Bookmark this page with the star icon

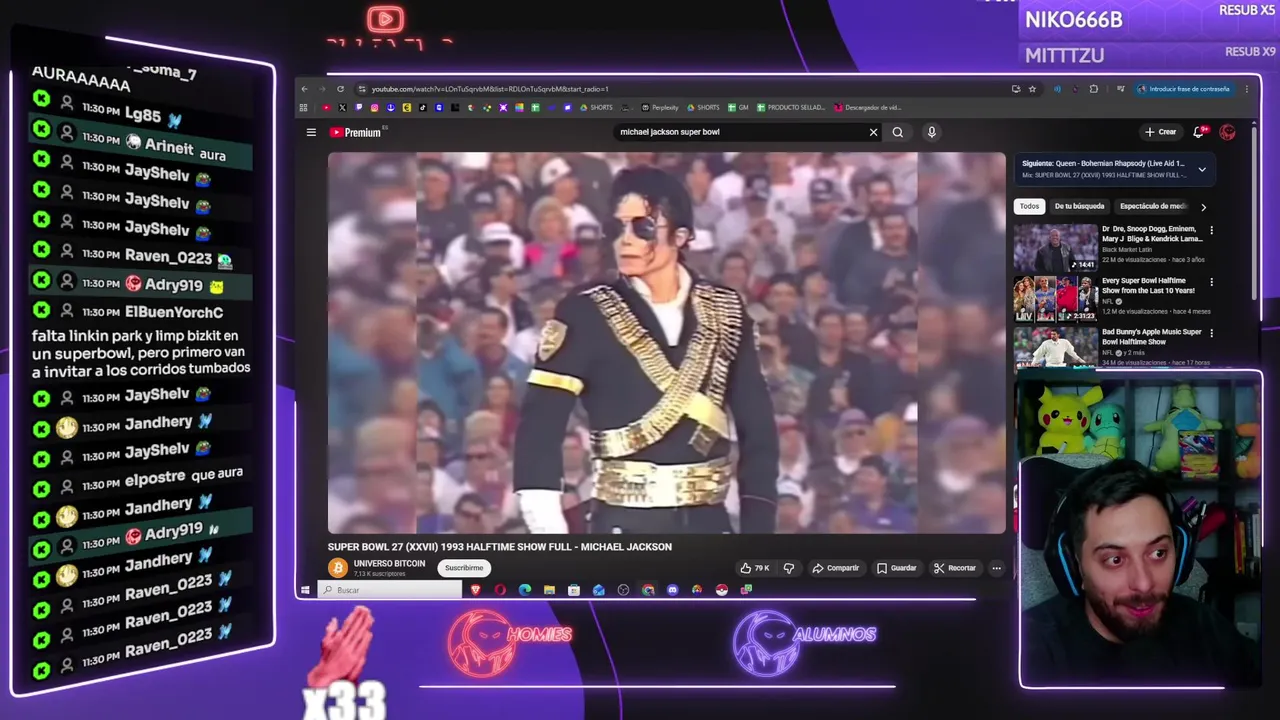[x=1032, y=89]
